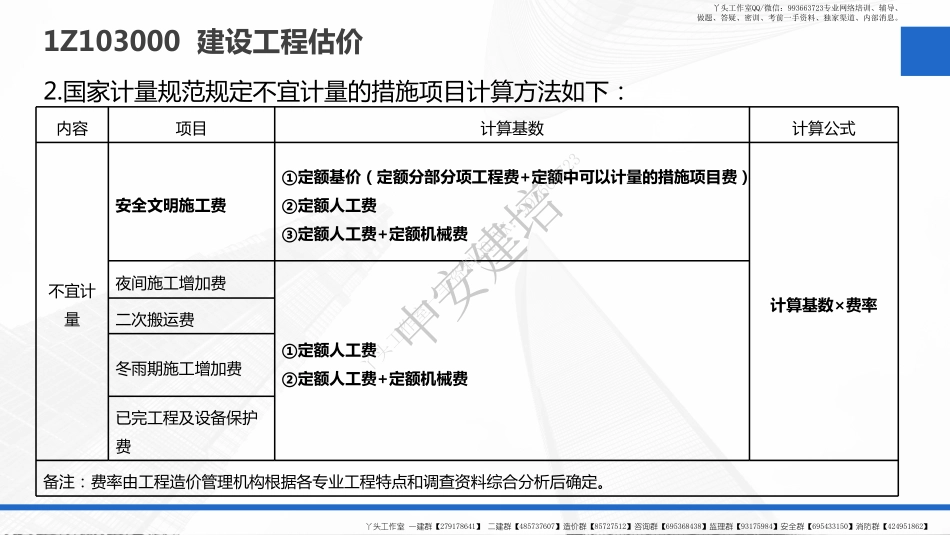Click the "冬雨期施工增加费" cell
This screenshot has width=950, height=535.
[179, 368]
